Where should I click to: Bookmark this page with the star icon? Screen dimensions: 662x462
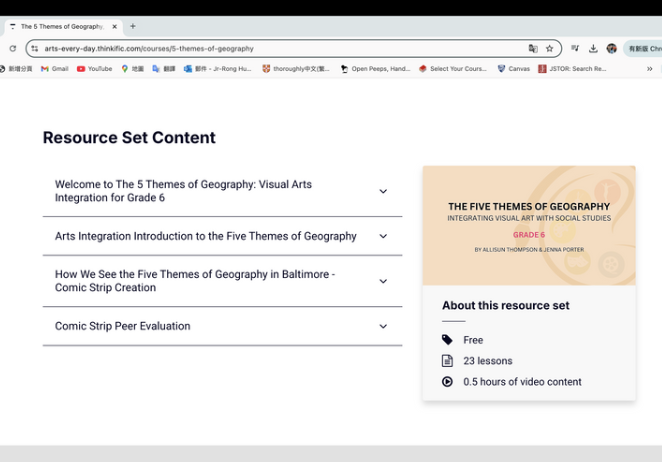[x=549, y=48]
